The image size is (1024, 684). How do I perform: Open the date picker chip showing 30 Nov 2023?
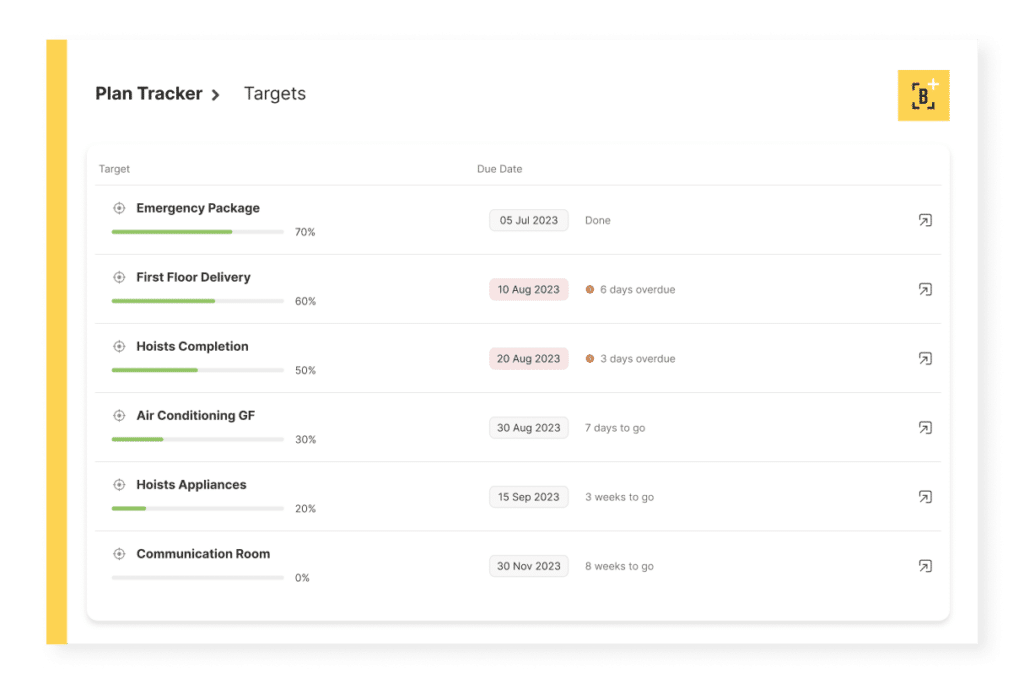(528, 565)
